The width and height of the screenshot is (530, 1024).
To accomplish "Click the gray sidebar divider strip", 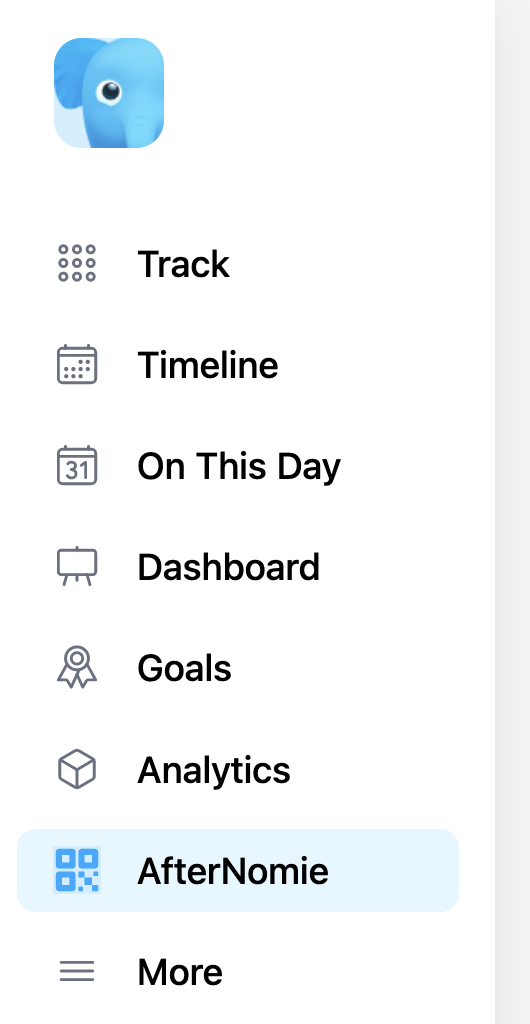I will point(512,512).
